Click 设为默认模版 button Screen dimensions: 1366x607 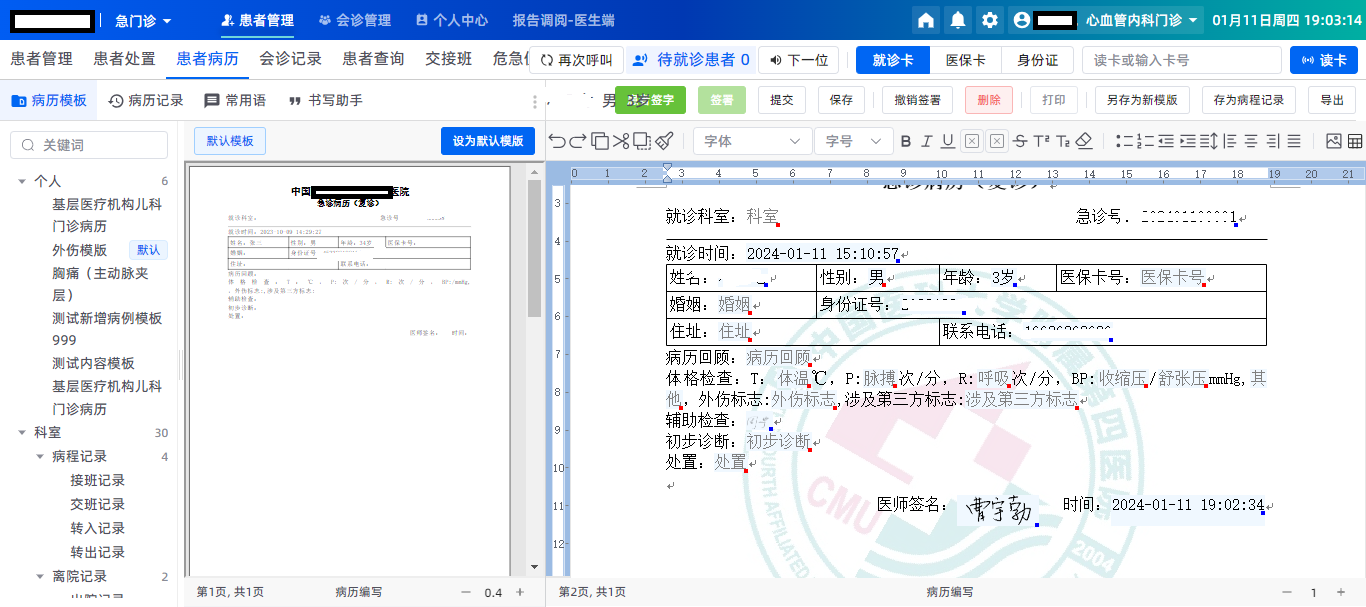coord(488,141)
